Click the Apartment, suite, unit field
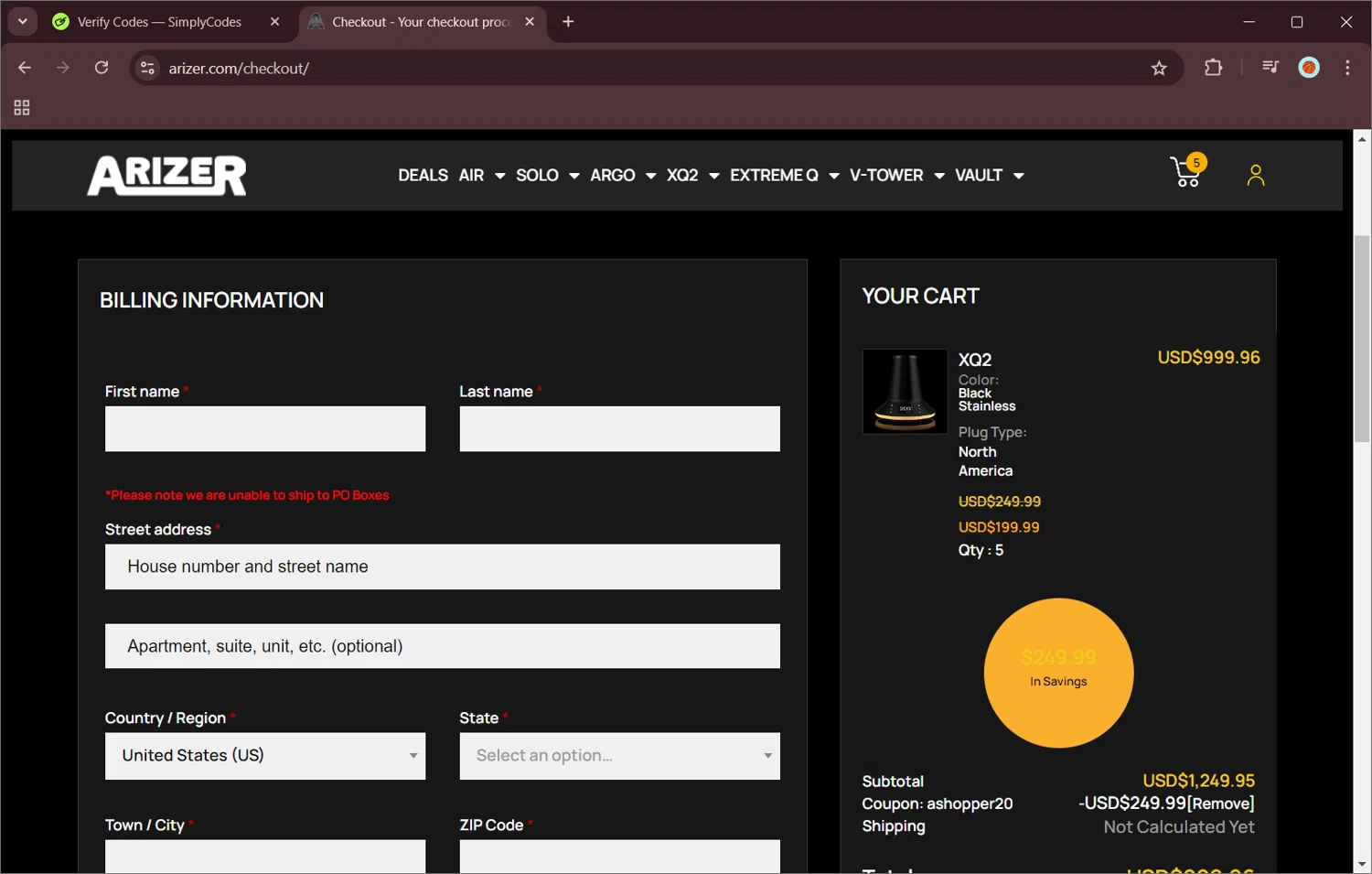1372x874 pixels. 443,646
